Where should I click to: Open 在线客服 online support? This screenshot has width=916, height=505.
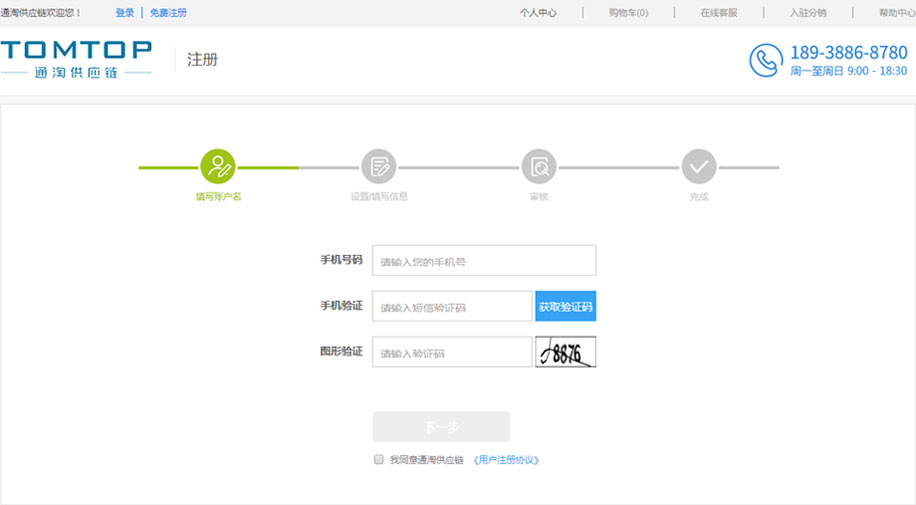[x=718, y=13]
